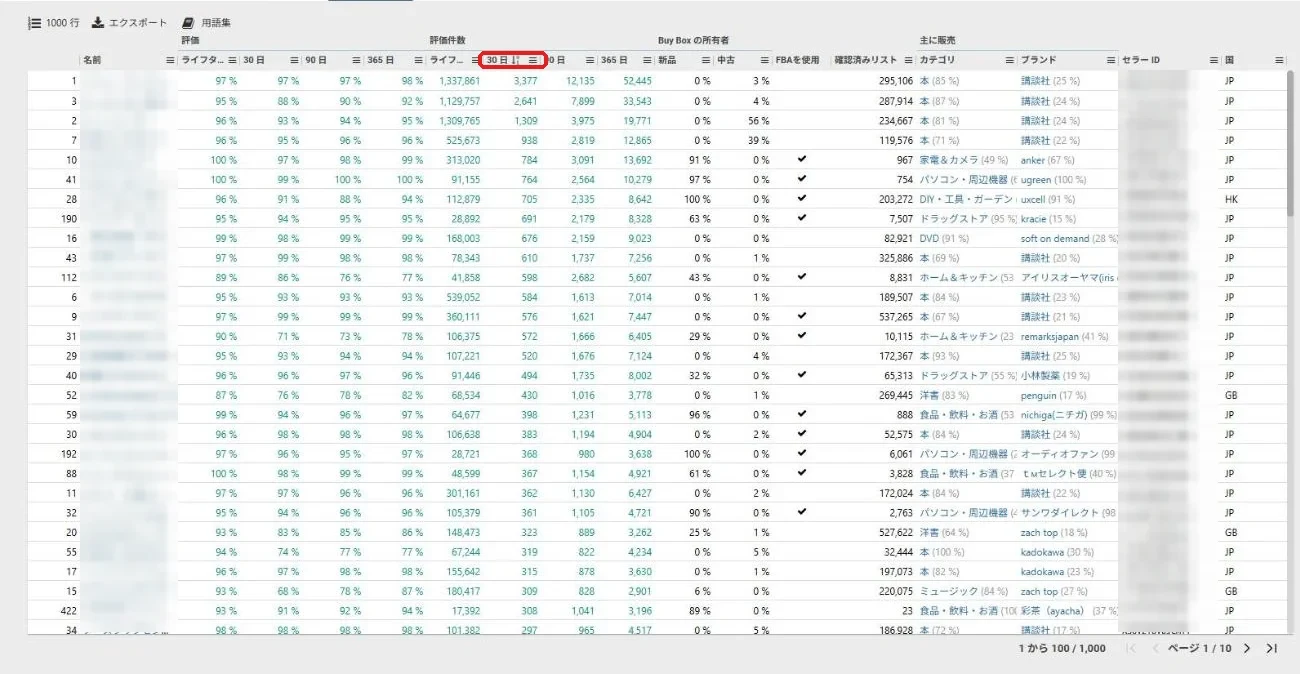
Task: Open brand link サンワダイレクト
Action: tap(1069, 513)
